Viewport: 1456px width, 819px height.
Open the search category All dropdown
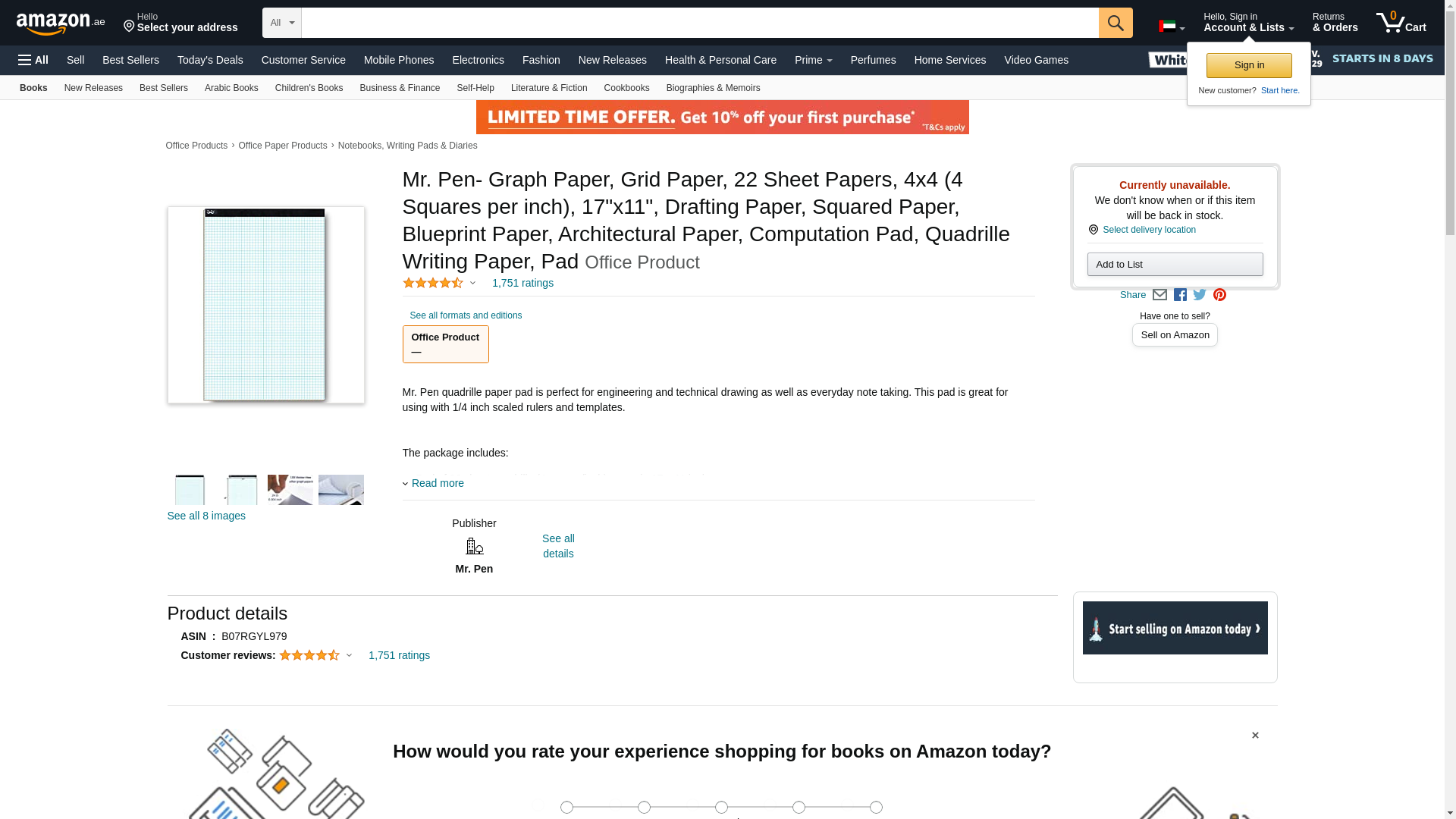click(282, 23)
